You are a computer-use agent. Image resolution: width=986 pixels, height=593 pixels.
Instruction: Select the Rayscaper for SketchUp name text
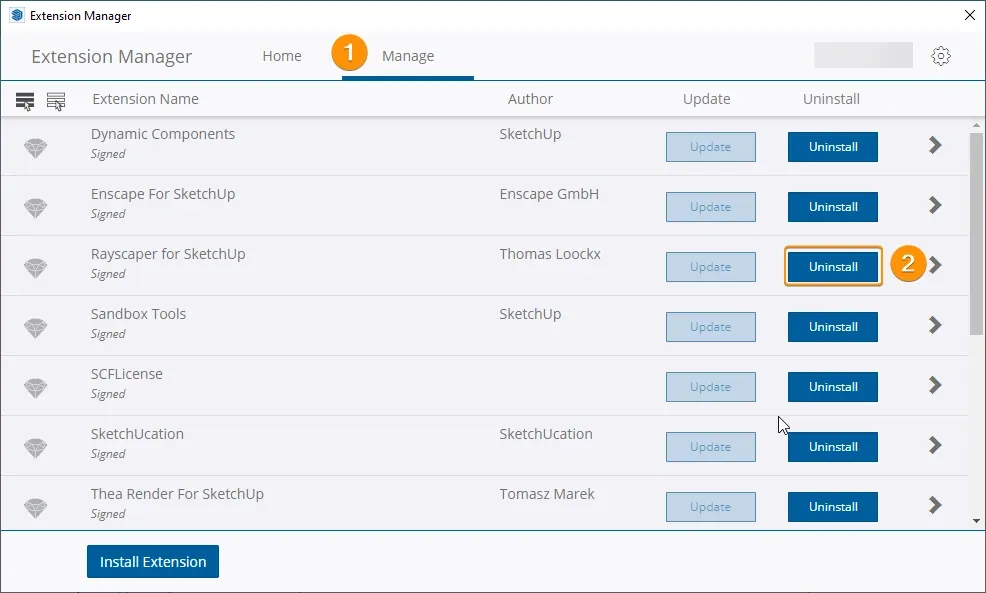point(168,254)
